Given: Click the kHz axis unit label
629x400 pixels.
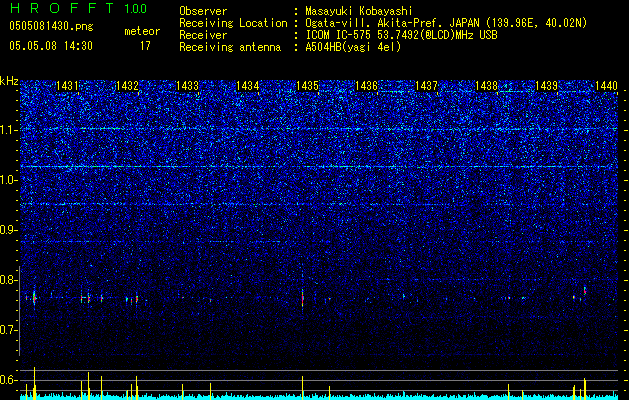Looking at the screenshot, I should [x=9, y=81].
